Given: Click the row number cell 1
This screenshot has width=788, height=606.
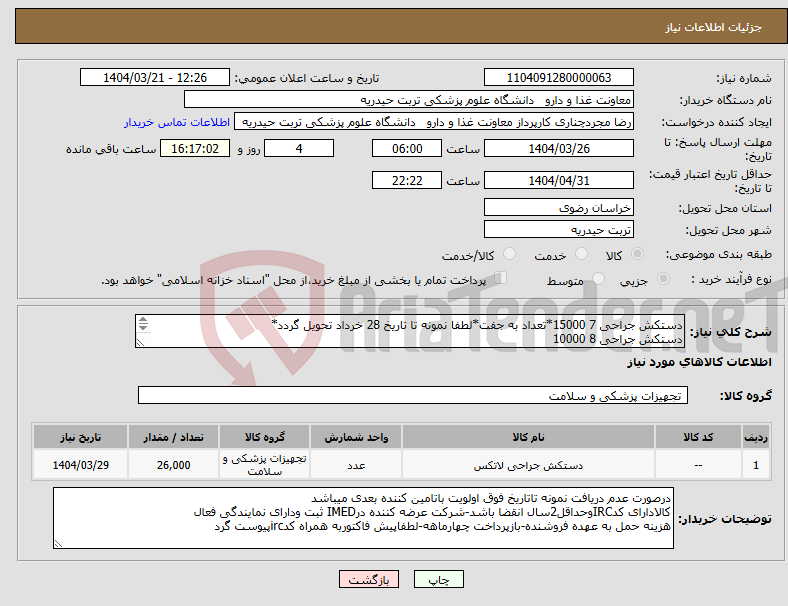Looking at the screenshot, I should 756,465.
